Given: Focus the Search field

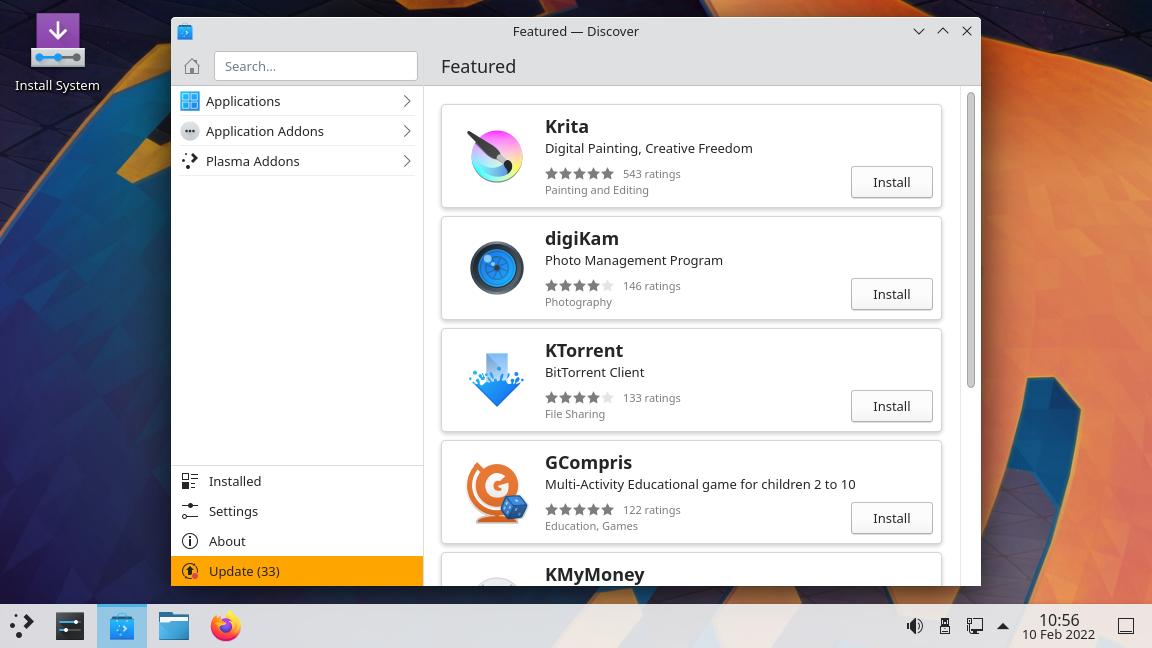Looking at the screenshot, I should pos(316,66).
